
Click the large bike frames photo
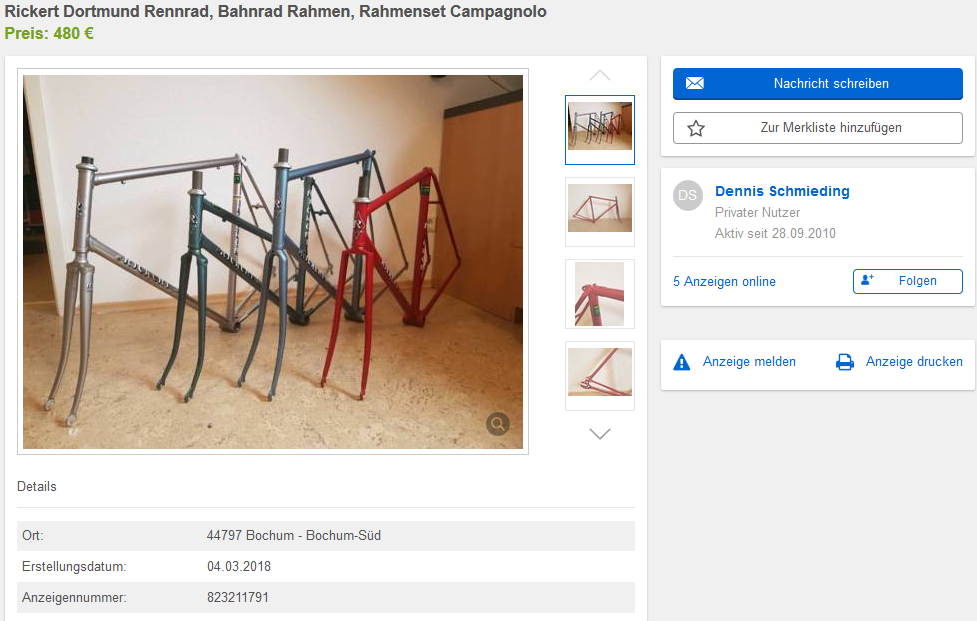pyautogui.click(x=272, y=262)
